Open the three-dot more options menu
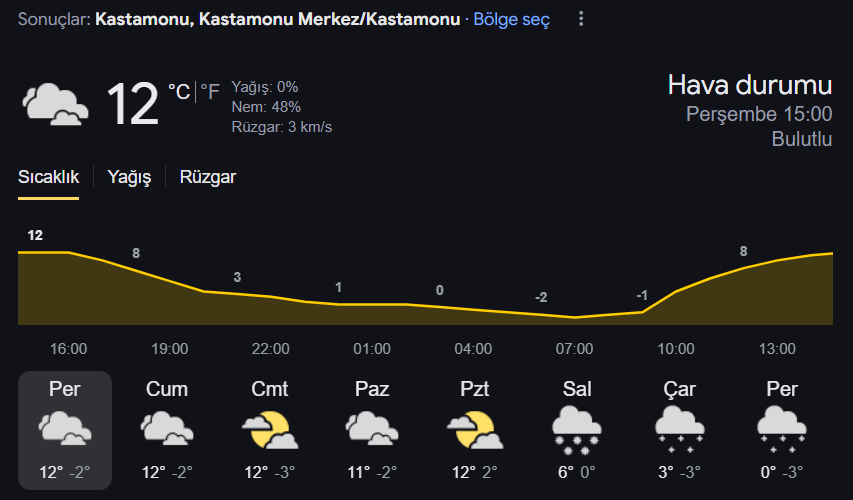Screen dimensions: 853x500 (x=581, y=19)
